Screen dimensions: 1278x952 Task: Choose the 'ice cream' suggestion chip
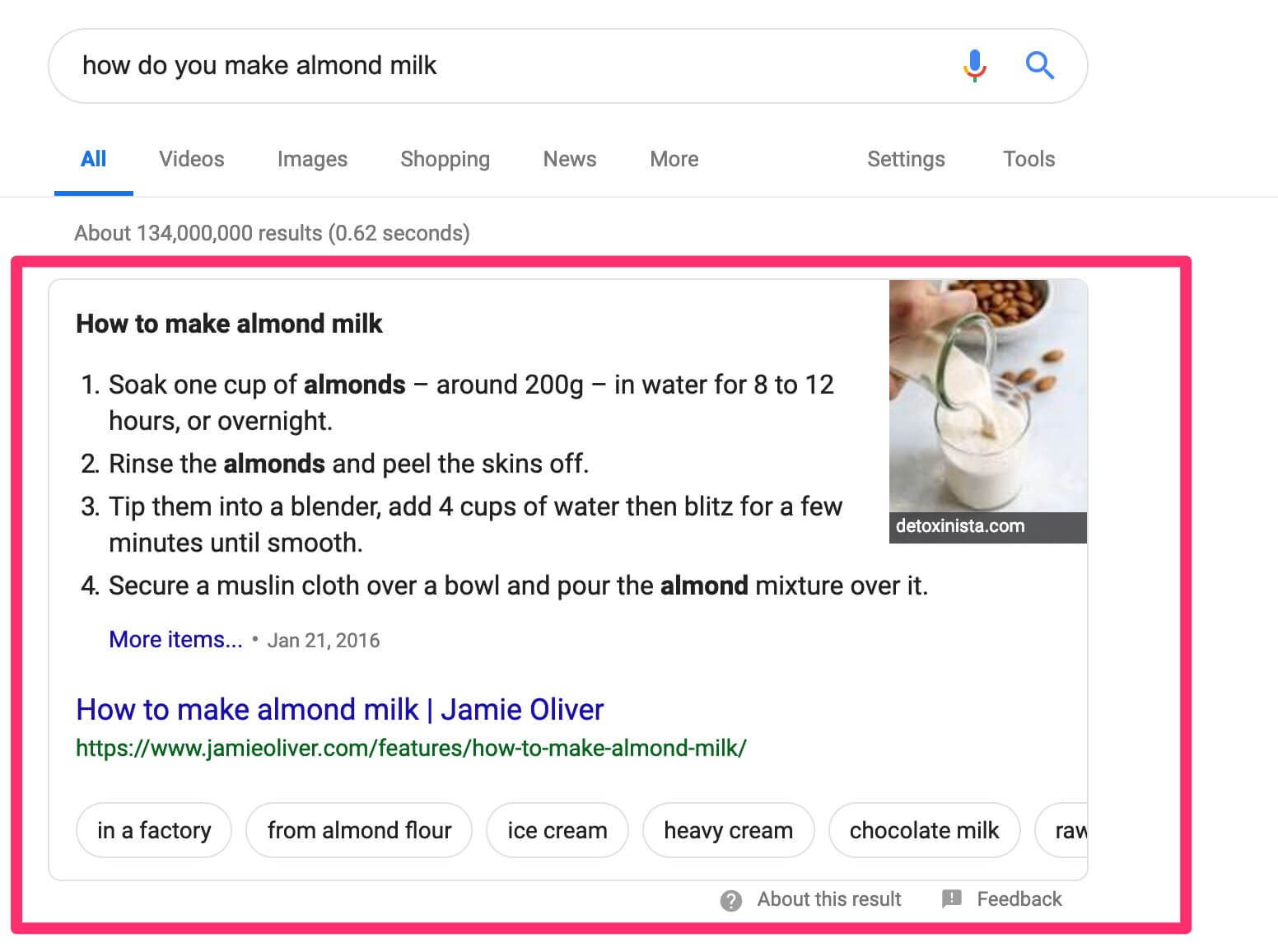tap(557, 830)
